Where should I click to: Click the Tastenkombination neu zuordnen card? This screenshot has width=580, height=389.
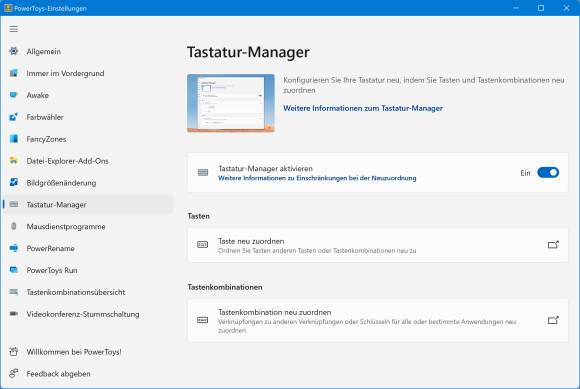378,320
